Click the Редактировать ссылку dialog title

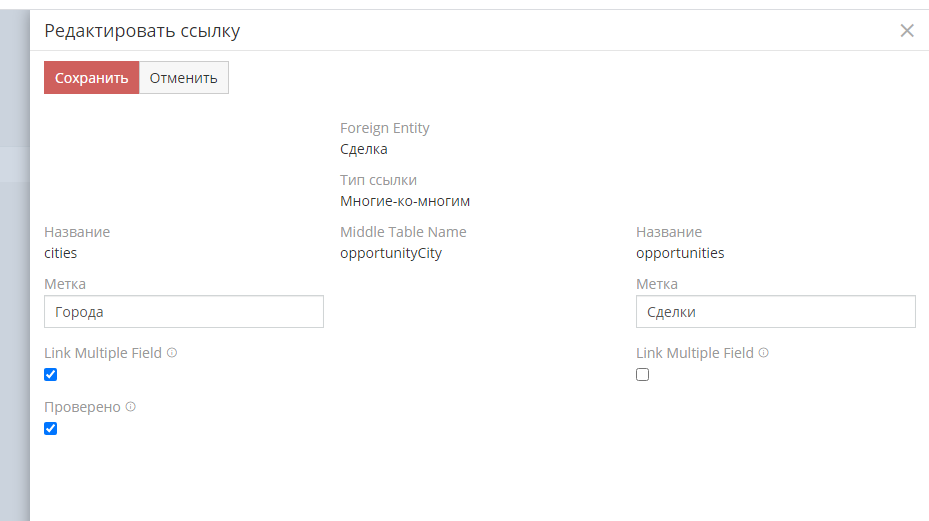tap(142, 31)
